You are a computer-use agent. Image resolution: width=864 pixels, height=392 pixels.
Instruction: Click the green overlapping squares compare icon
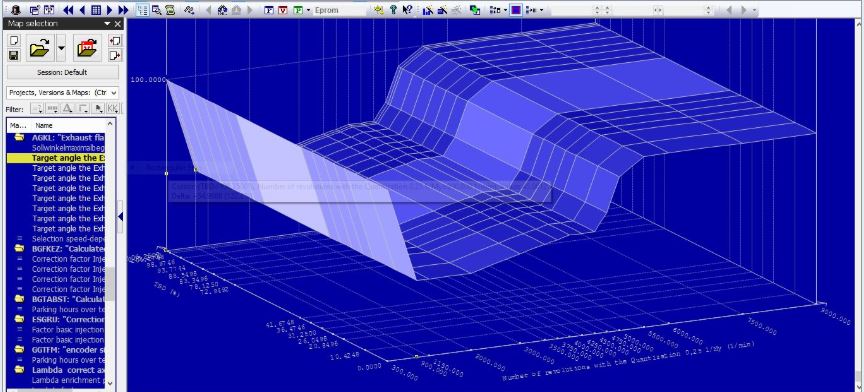coord(474,10)
